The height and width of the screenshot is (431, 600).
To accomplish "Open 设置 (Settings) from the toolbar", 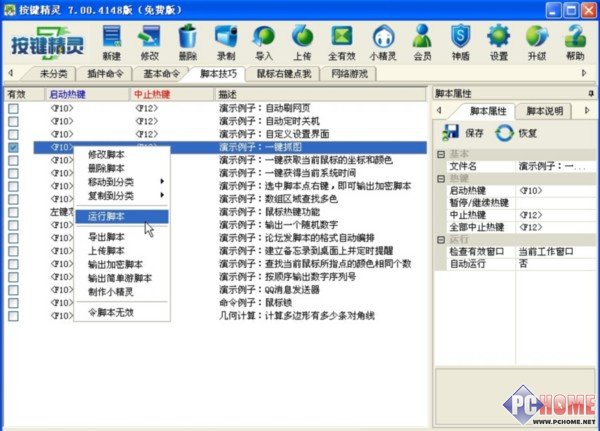I will [499, 41].
